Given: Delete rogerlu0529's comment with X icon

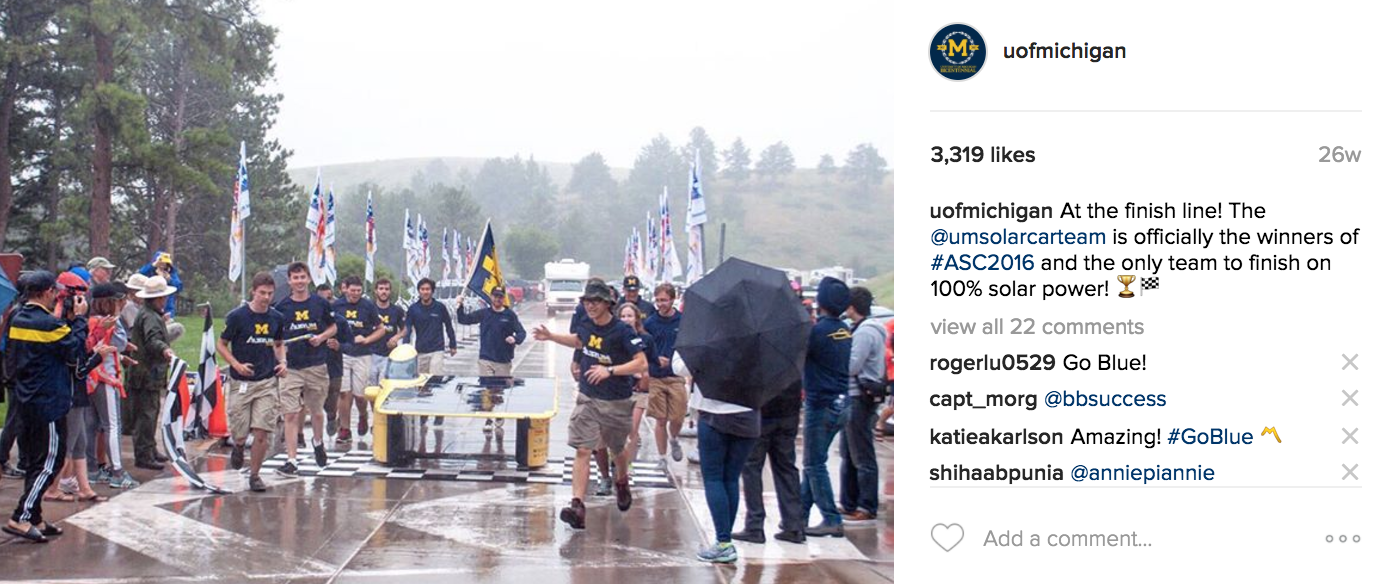Looking at the screenshot, I should pyautogui.click(x=1350, y=363).
